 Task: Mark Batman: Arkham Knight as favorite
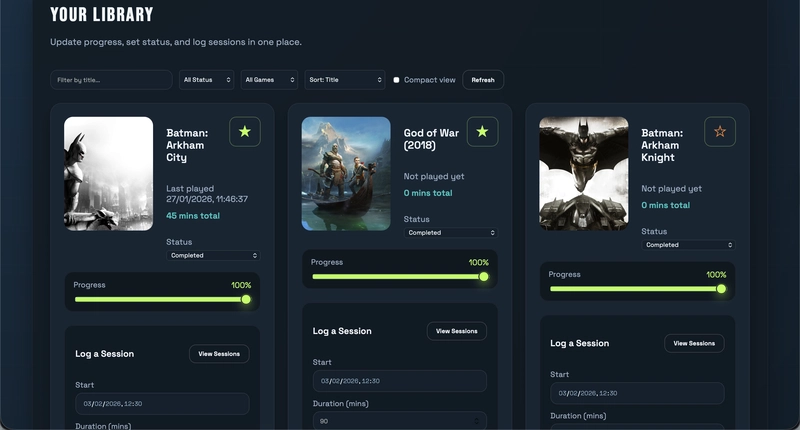click(x=719, y=132)
